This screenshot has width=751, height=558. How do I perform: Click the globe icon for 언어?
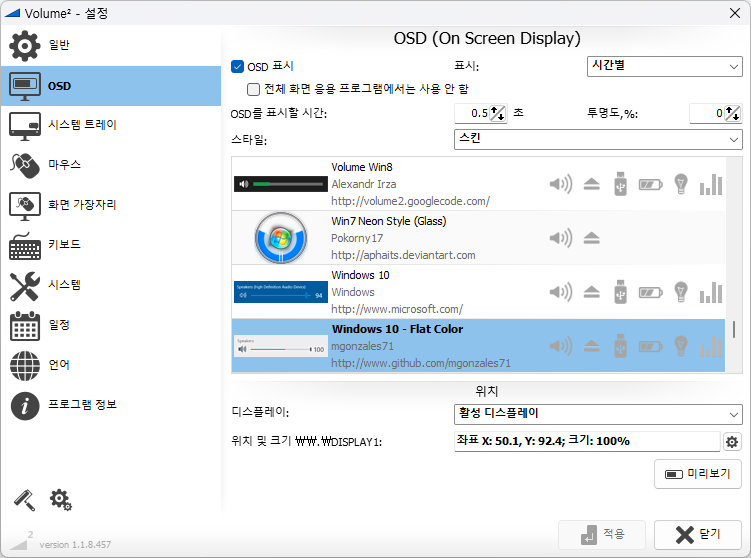(24, 366)
